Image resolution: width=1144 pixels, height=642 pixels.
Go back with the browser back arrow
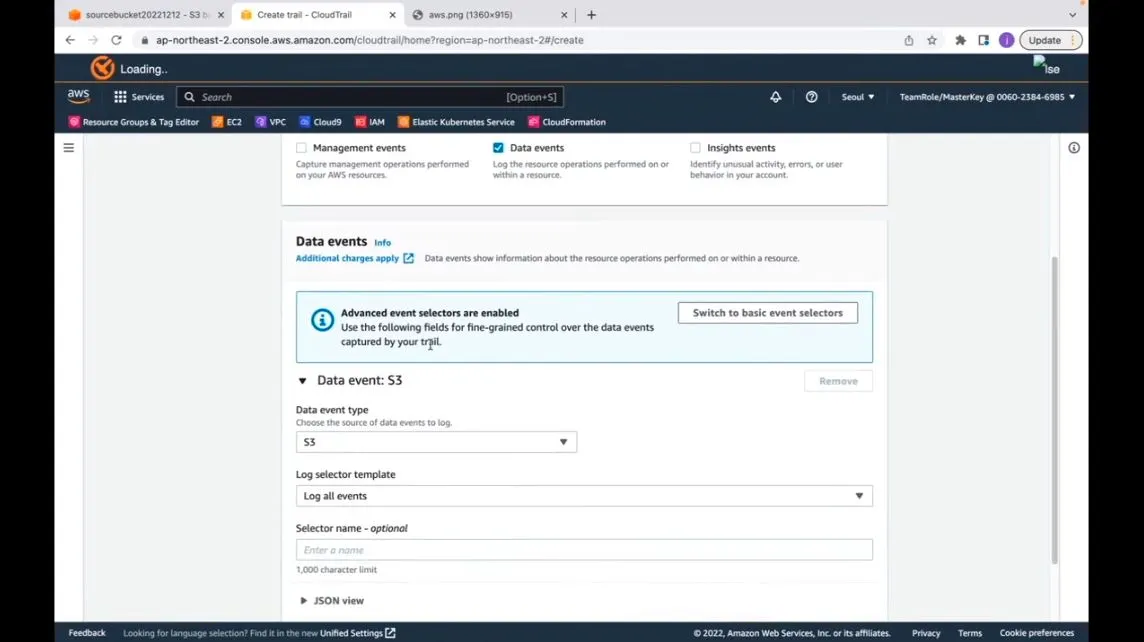[70, 40]
